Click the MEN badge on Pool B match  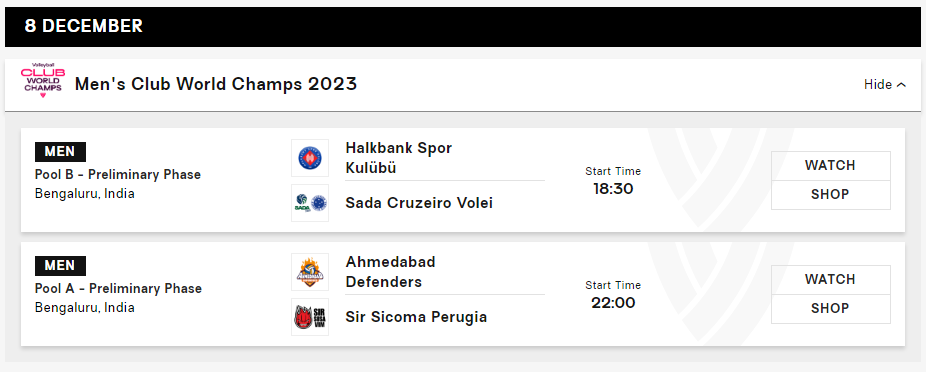click(60, 152)
